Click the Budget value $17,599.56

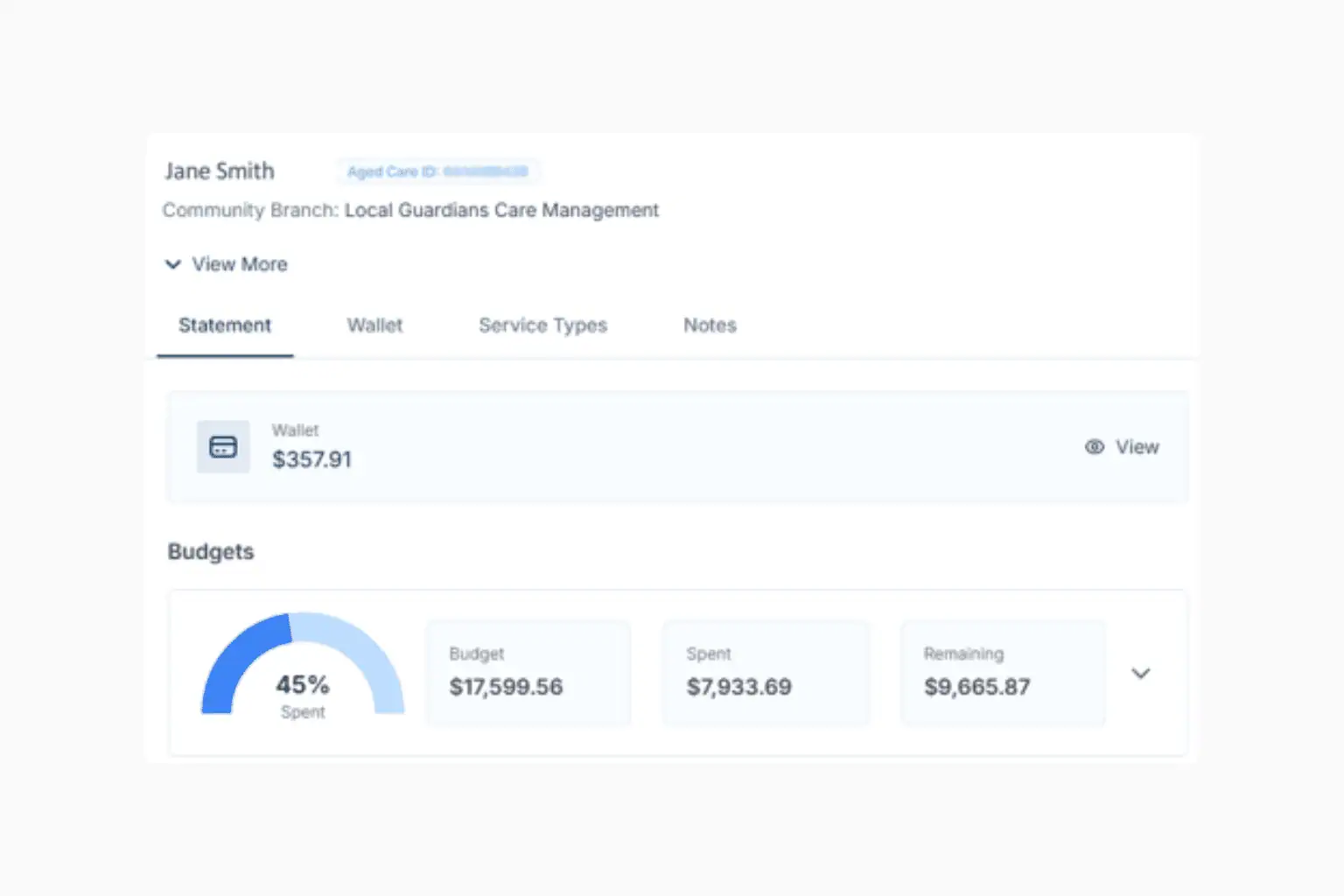(506, 687)
